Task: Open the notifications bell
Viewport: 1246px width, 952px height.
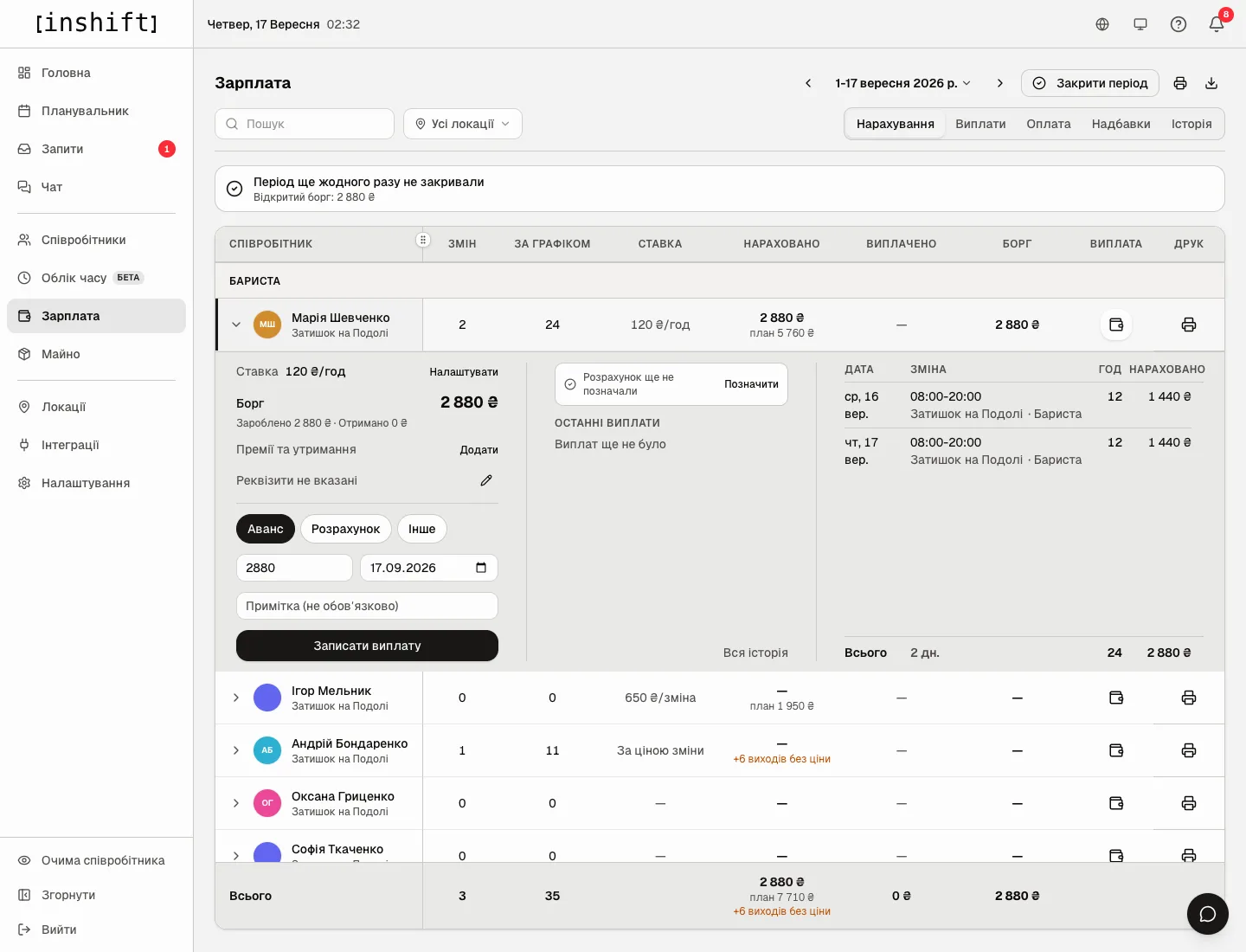Action: (x=1217, y=24)
